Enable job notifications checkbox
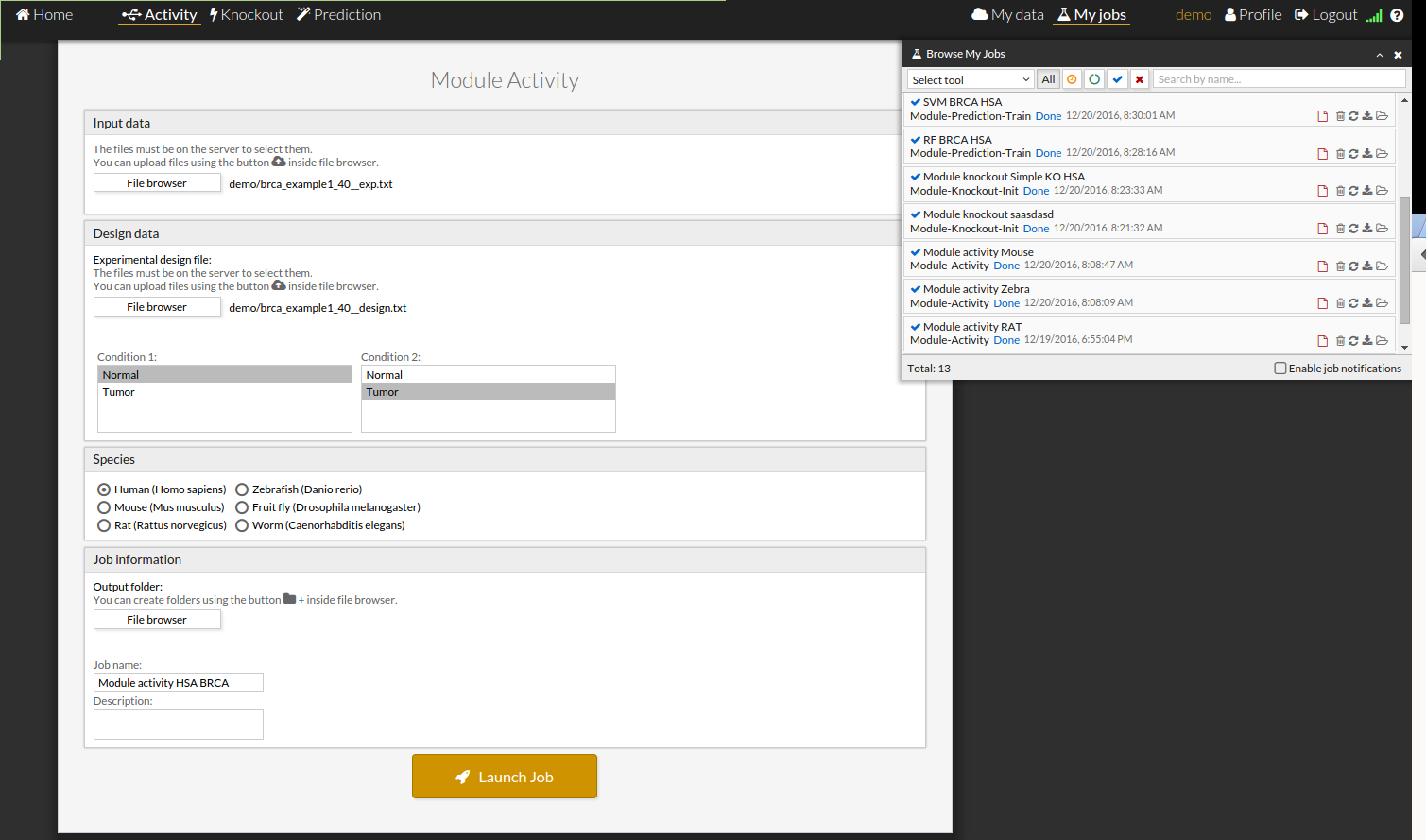1426x840 pixels. click(1280, 369)
